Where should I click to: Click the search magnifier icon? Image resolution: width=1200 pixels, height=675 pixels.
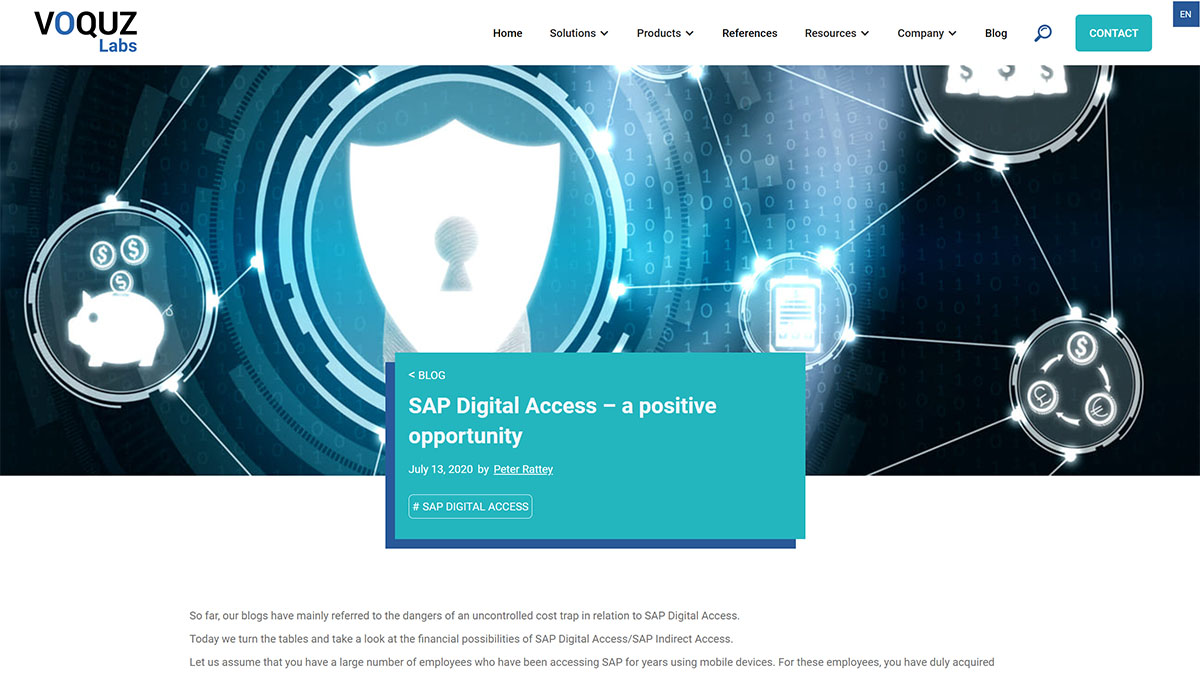(x=1043, y=33)
